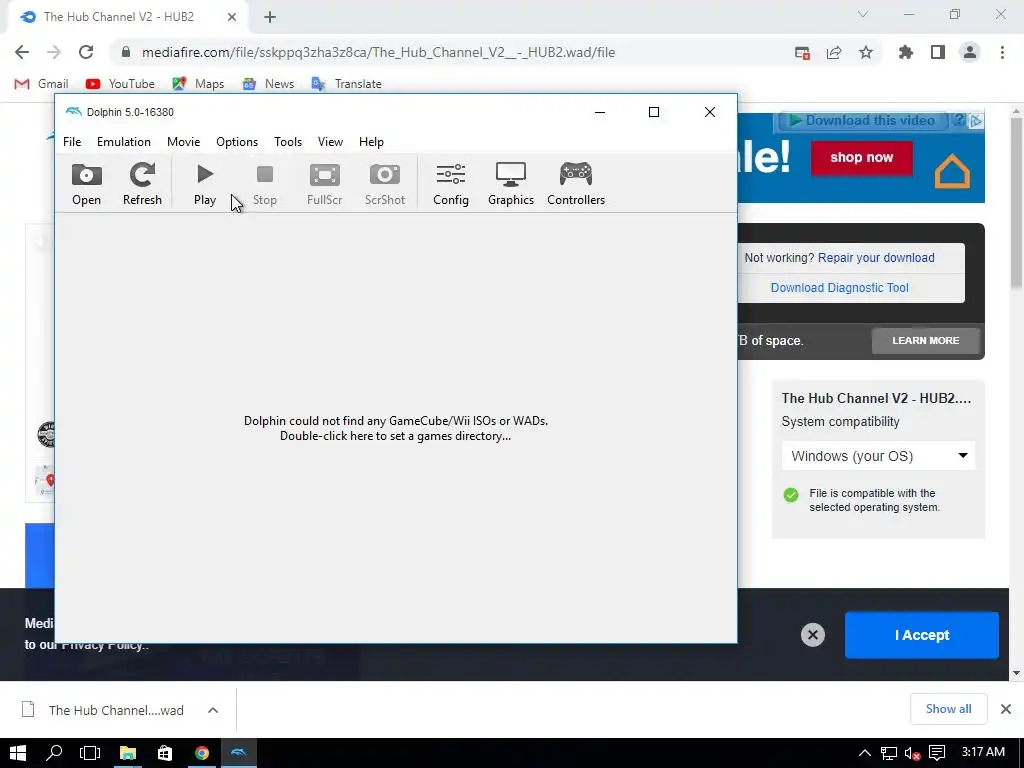This screenshot has height=768, width=1024.
Task: Click the Stop icon in Dolphin toolbar
Action: pos(264,184)
